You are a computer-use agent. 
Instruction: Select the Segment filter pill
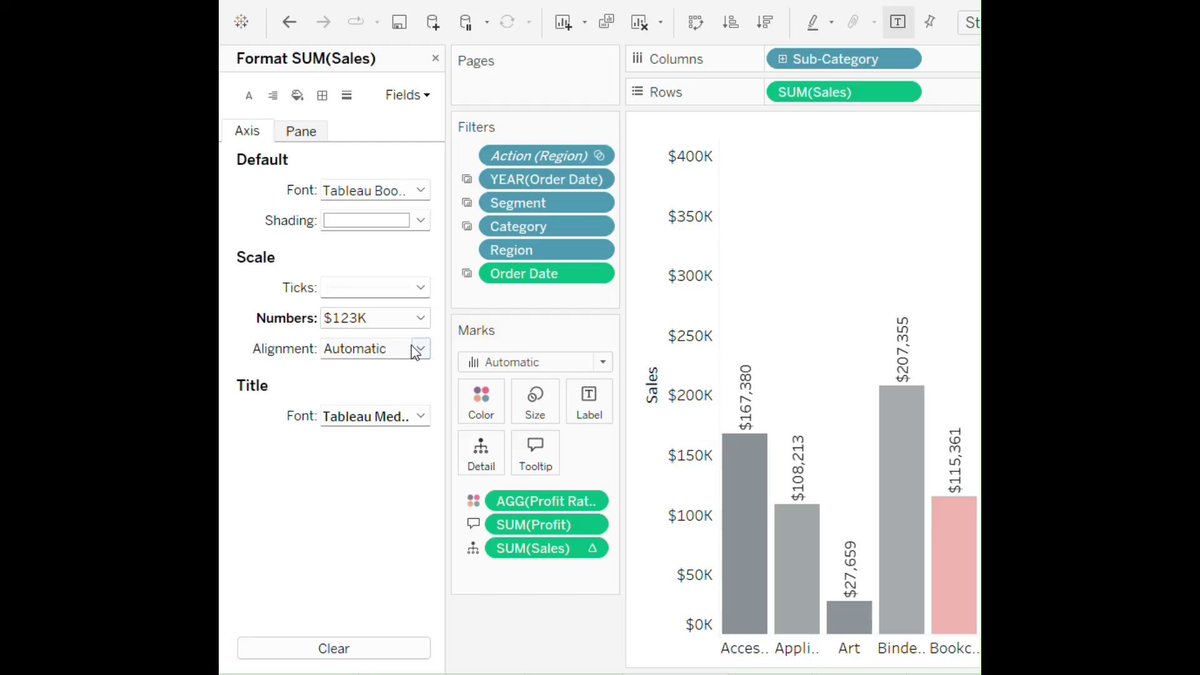546,203
